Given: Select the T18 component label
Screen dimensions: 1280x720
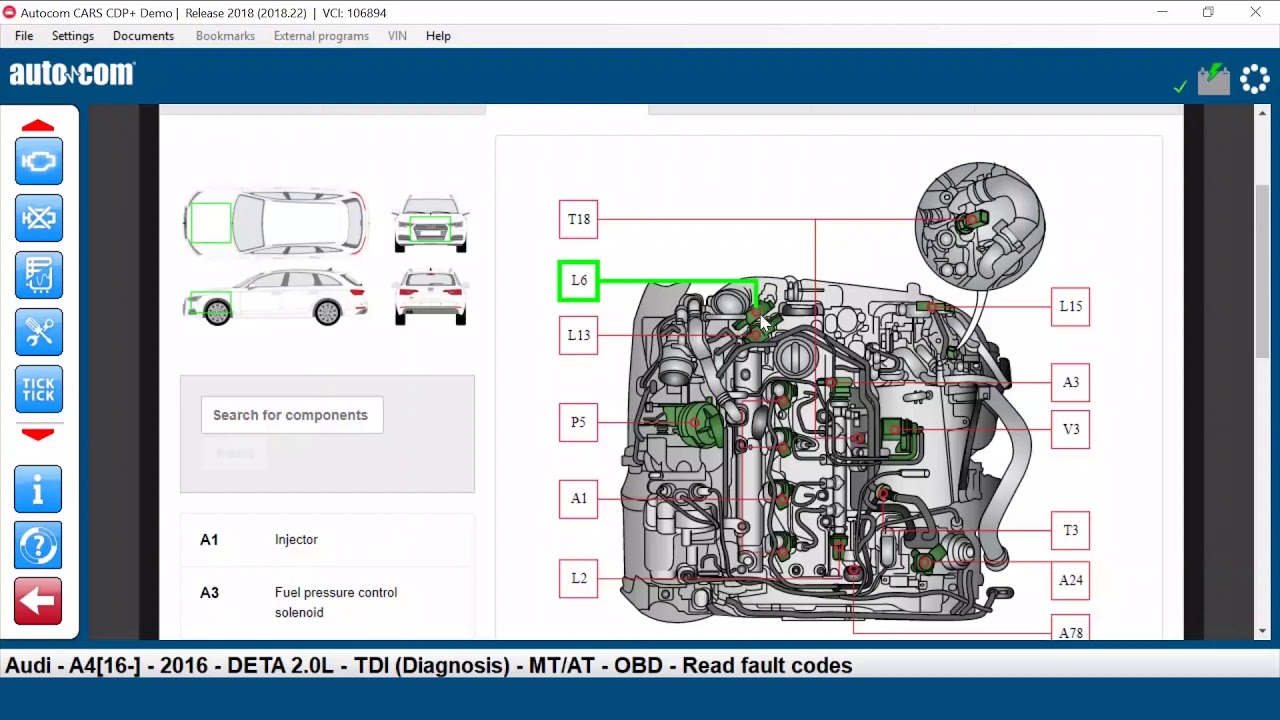Looking at the screenshot, I should (579, 219).
